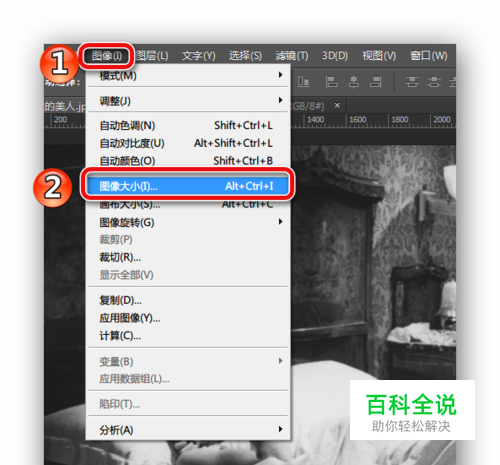The width and height of the screenshot is (500, 465).
Task: Expand the 变量(B) submenu
Action: click(x=188, y=361)
